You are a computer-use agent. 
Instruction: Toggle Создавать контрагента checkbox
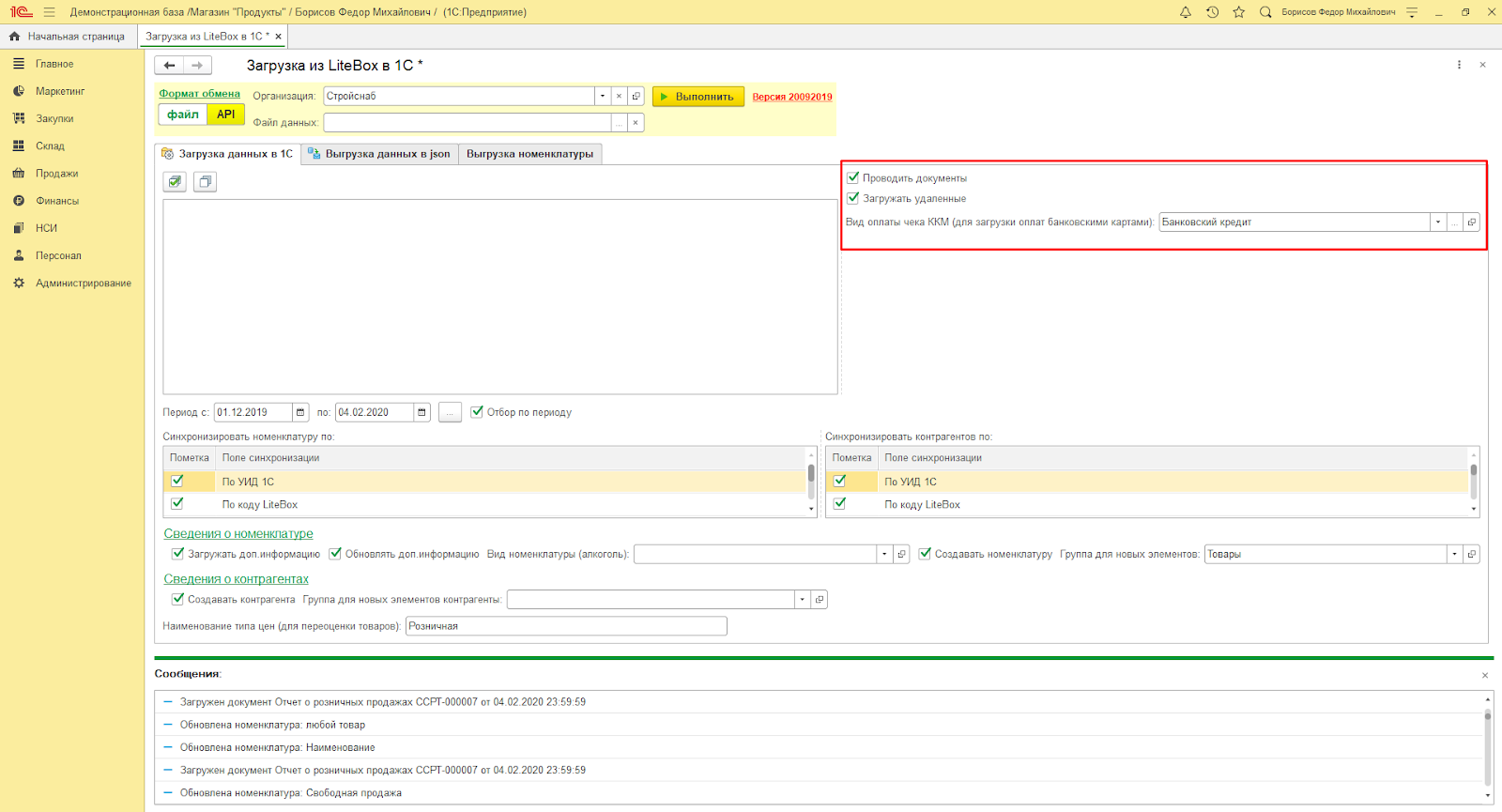point(177,599)
